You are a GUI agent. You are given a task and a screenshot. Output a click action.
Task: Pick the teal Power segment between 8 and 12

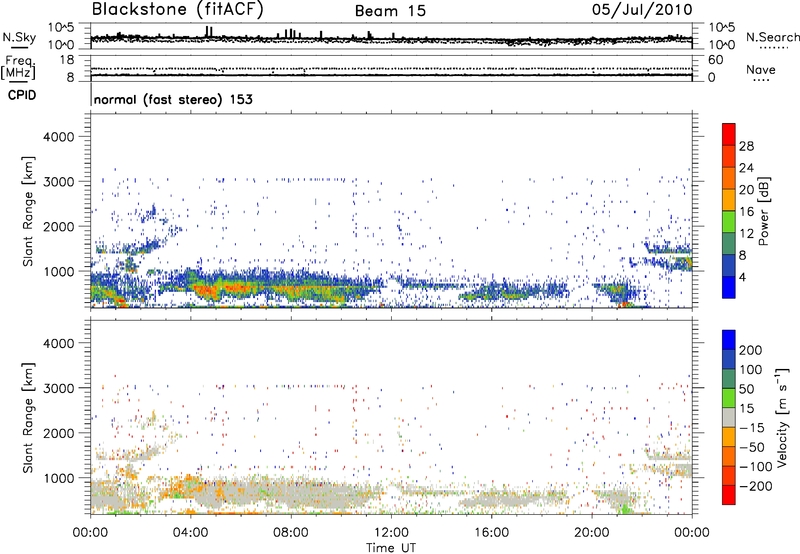(x=729, y=244)
